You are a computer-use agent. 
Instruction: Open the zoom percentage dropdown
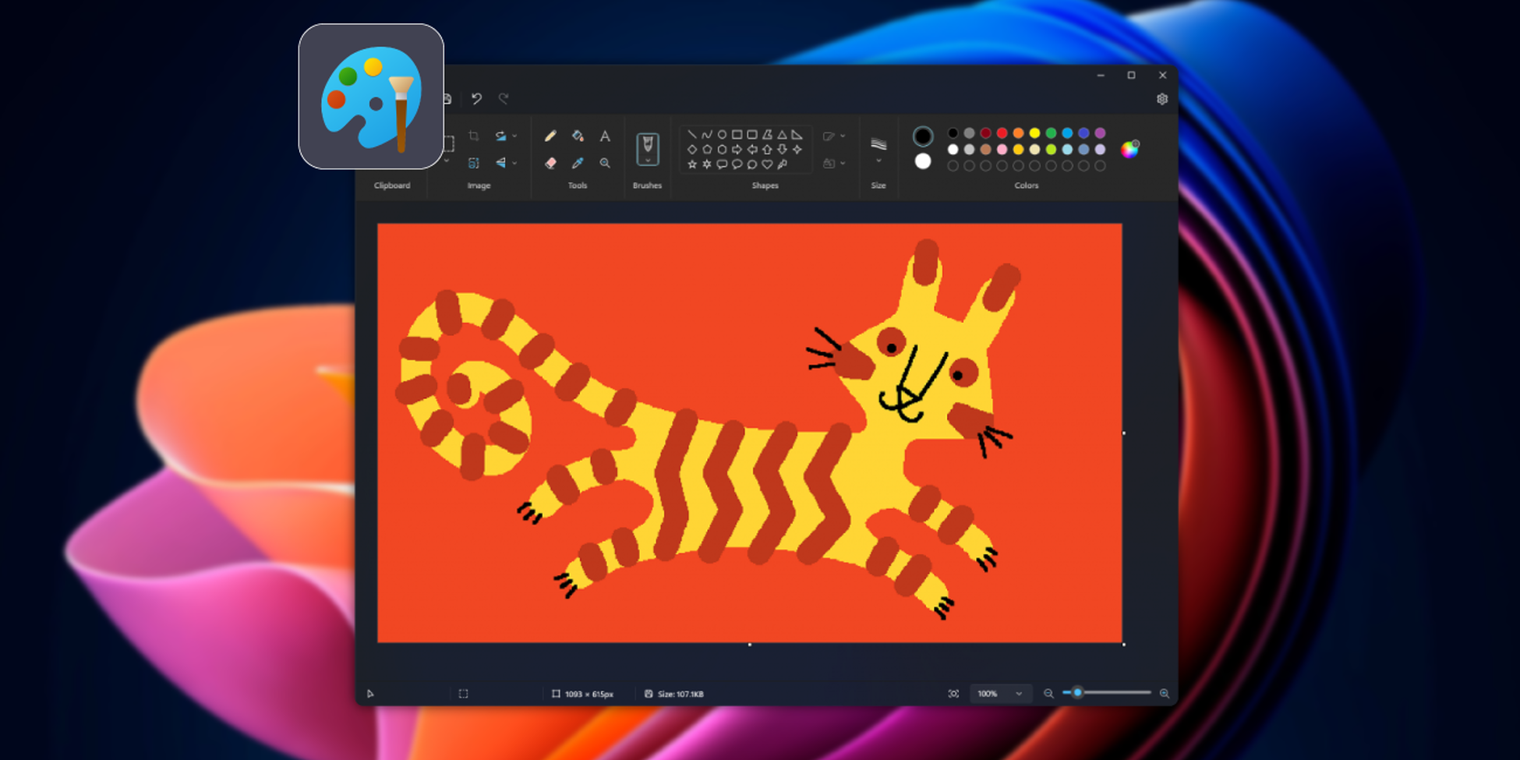click(1000, 693)
